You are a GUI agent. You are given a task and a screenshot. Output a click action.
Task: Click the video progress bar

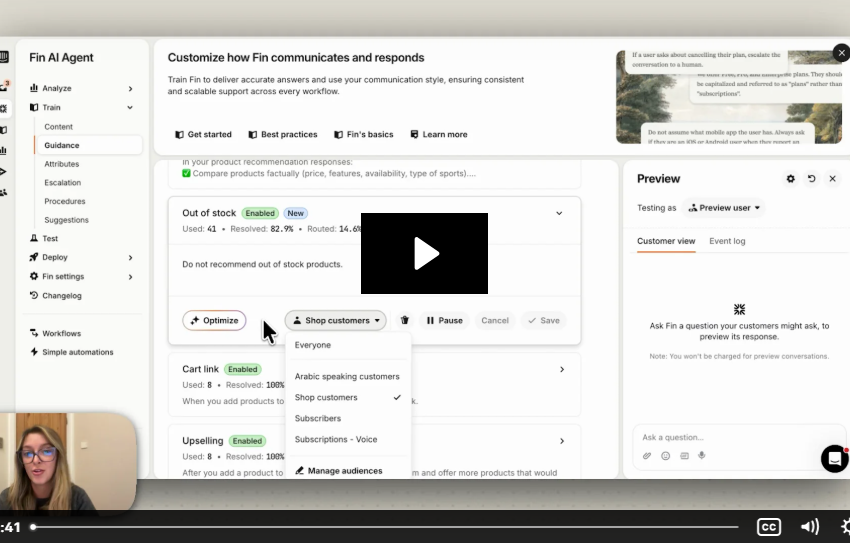point(385,527)
